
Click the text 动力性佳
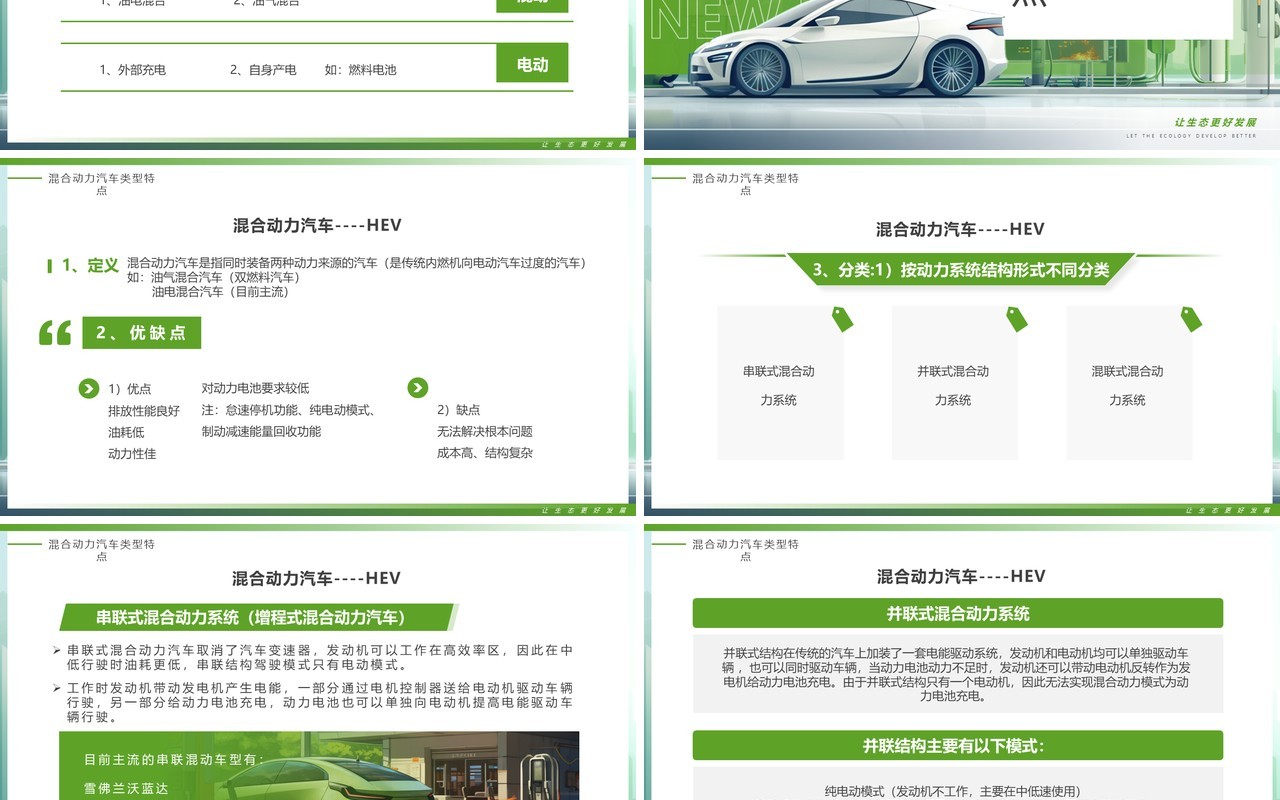[132, 454]
